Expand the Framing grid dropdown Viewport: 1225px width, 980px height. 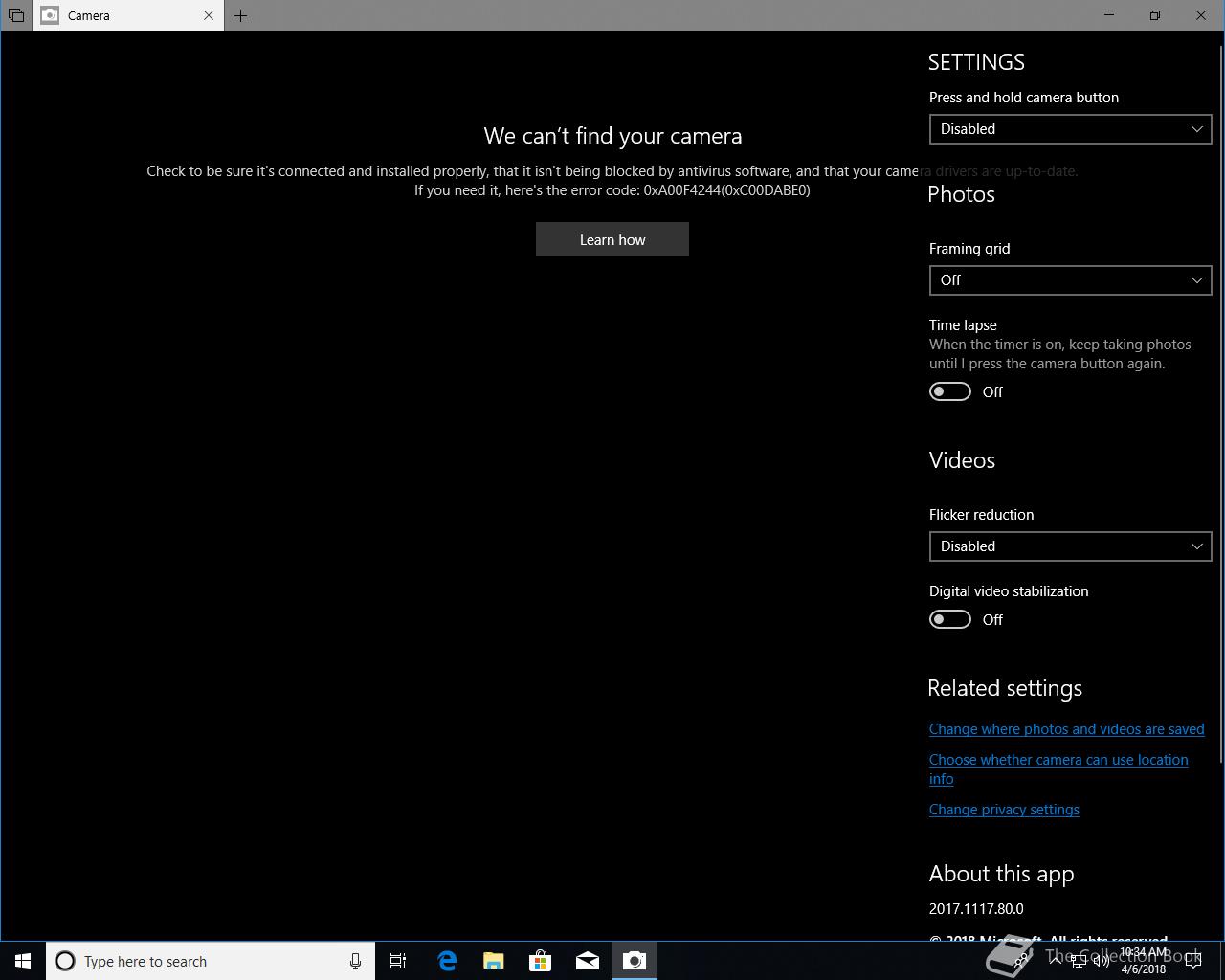click(x=1070, y=280)
